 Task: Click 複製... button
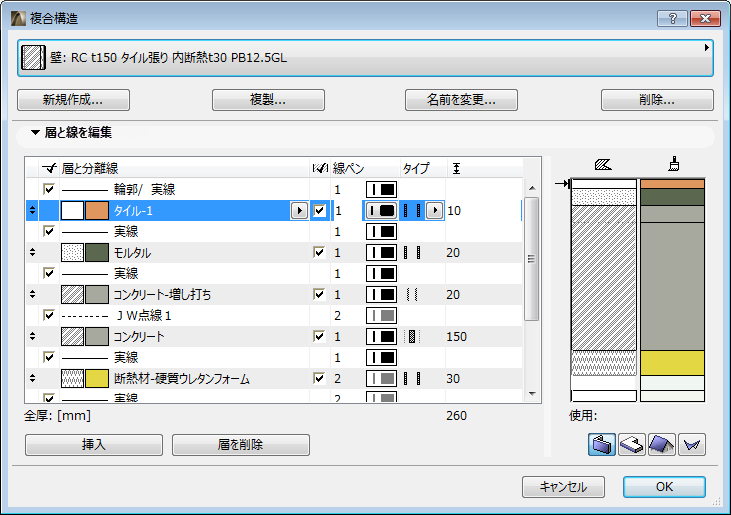(268, 100)
